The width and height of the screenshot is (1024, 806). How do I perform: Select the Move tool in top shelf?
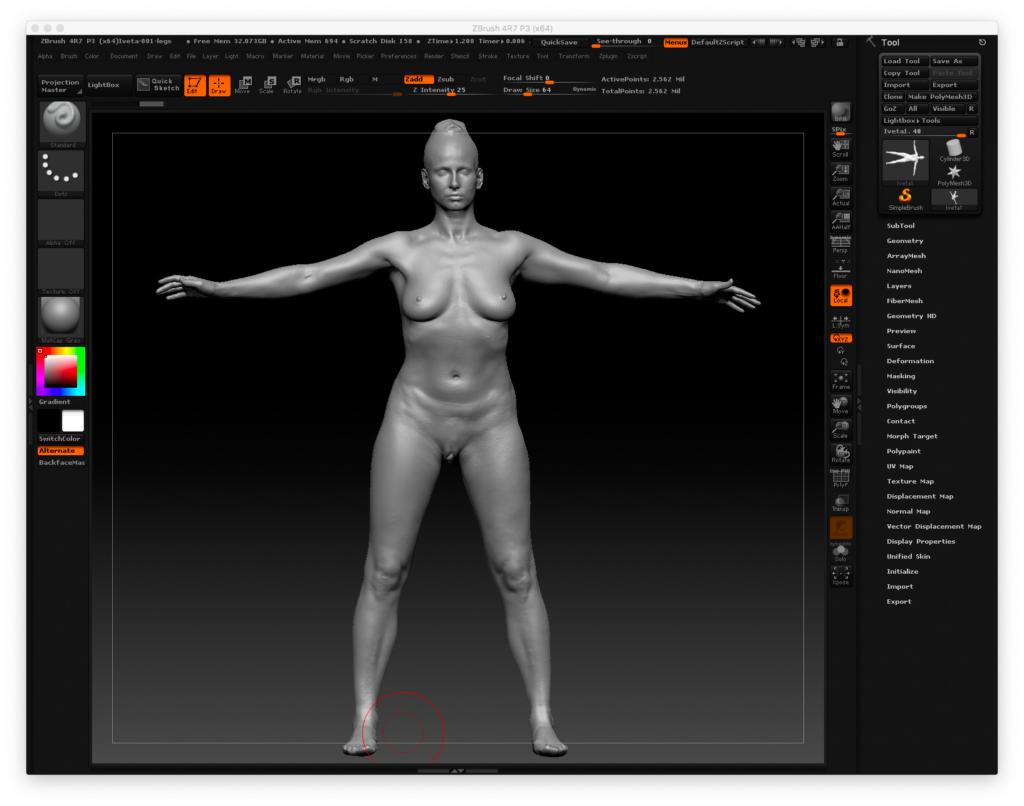pyautogui.click(x=243, y=85)
